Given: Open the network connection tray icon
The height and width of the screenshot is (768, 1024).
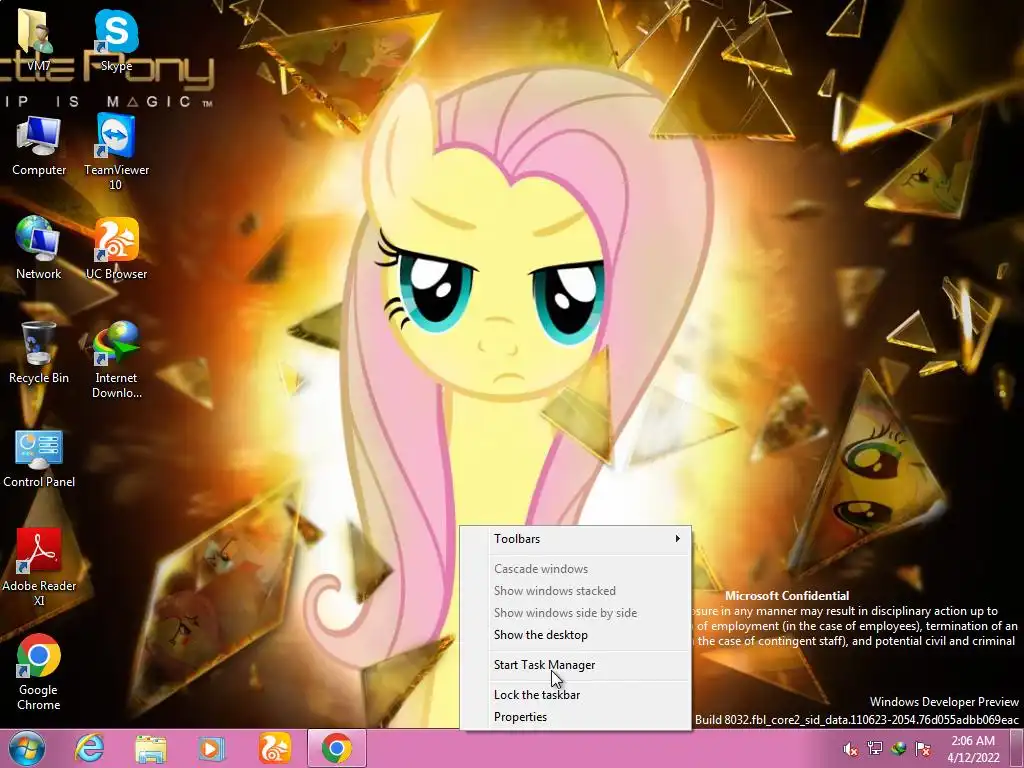Looking at the screenshot, I should point(874,748).
